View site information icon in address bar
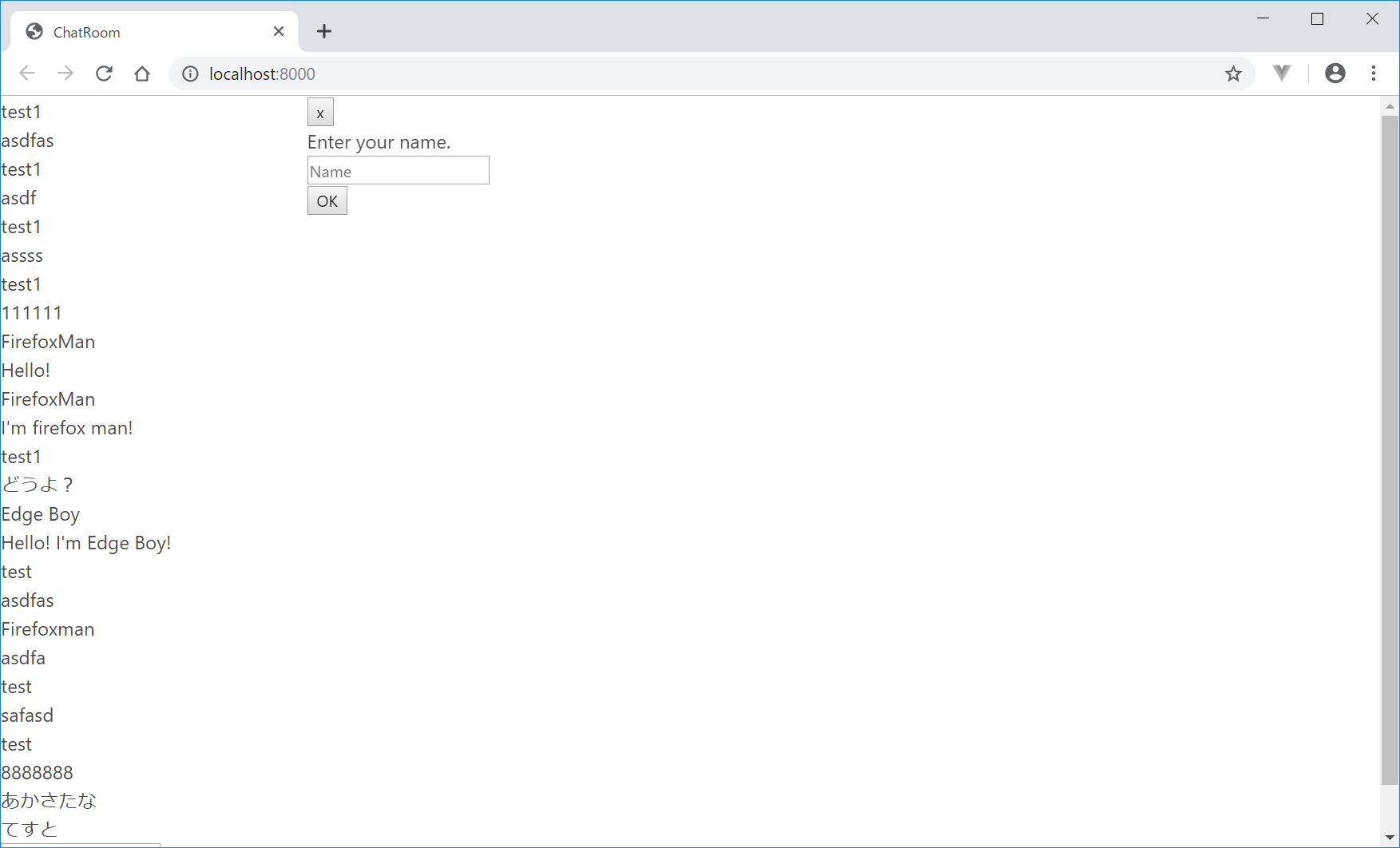The width and height of the screenshot is (1400, 848). pos(190,73)
